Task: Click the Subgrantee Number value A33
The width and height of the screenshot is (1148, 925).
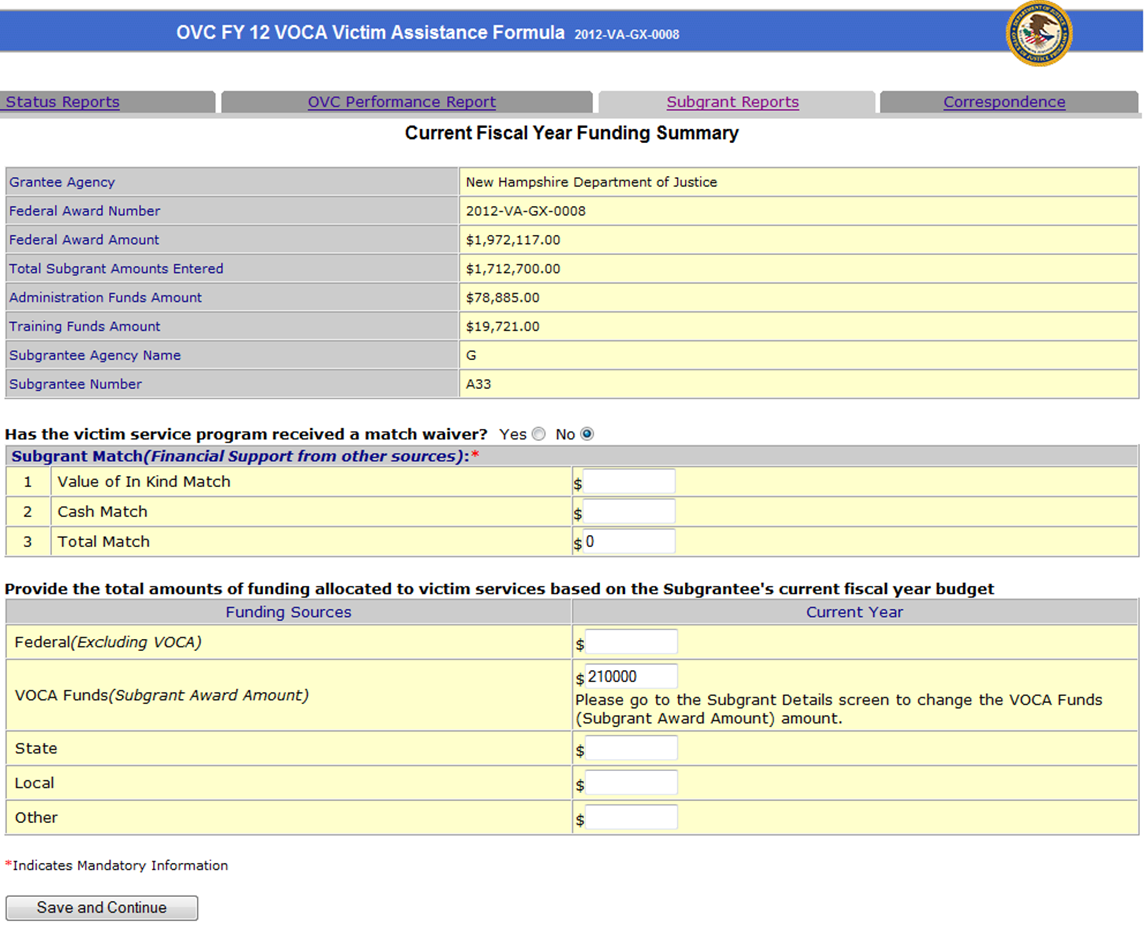Action: click(x=478, y=384)
